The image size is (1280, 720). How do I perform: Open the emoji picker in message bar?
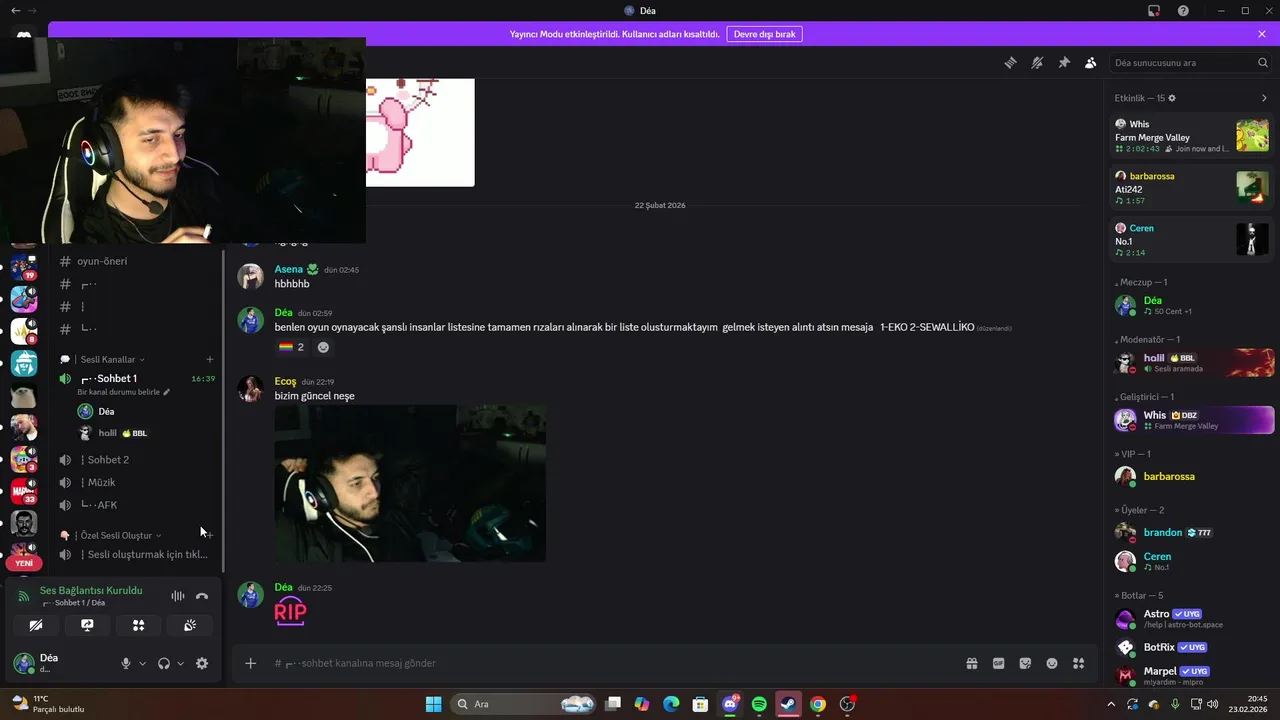coord(1052,663)
